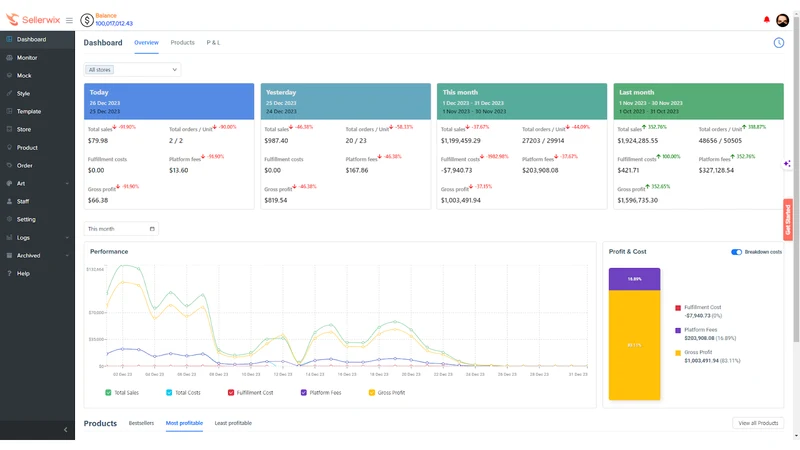Screen dimensions: 800x450
Task: Uncheck the Fulfillment Cost legend checkbox
Action: (231, 392)
